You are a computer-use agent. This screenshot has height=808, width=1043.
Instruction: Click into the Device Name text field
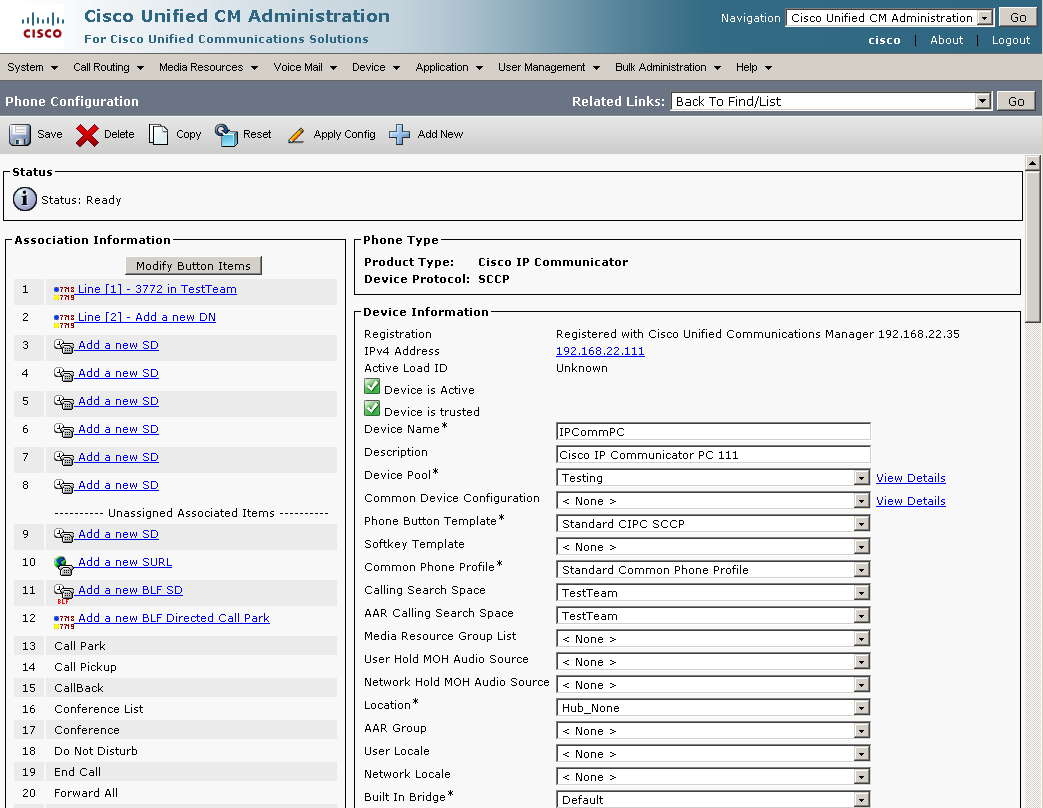(x=713, y=432)
